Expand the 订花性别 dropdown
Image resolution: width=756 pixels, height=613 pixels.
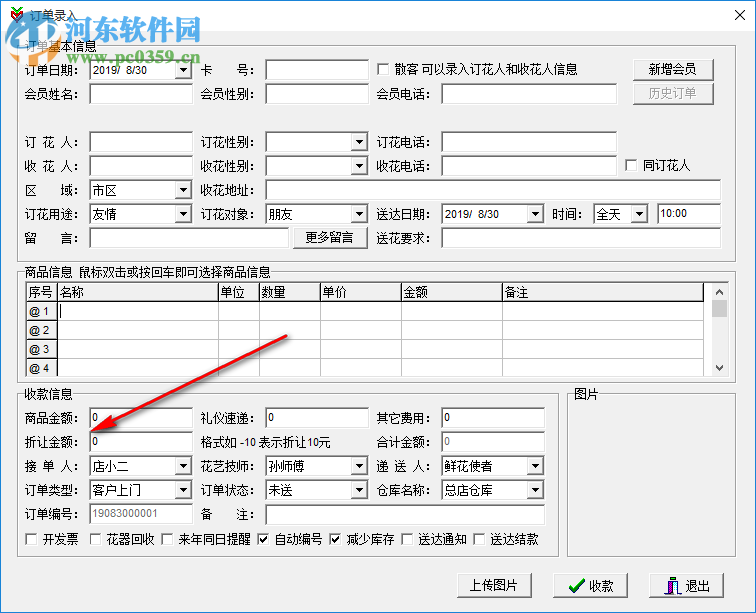coord(359,142)
